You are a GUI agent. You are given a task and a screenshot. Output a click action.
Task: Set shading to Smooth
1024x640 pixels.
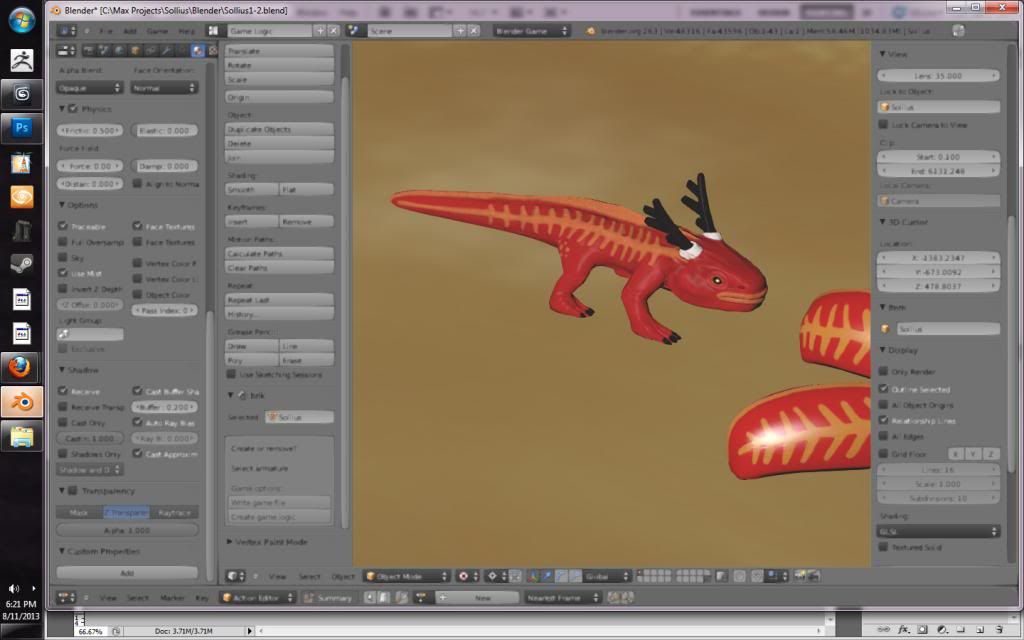252,189
